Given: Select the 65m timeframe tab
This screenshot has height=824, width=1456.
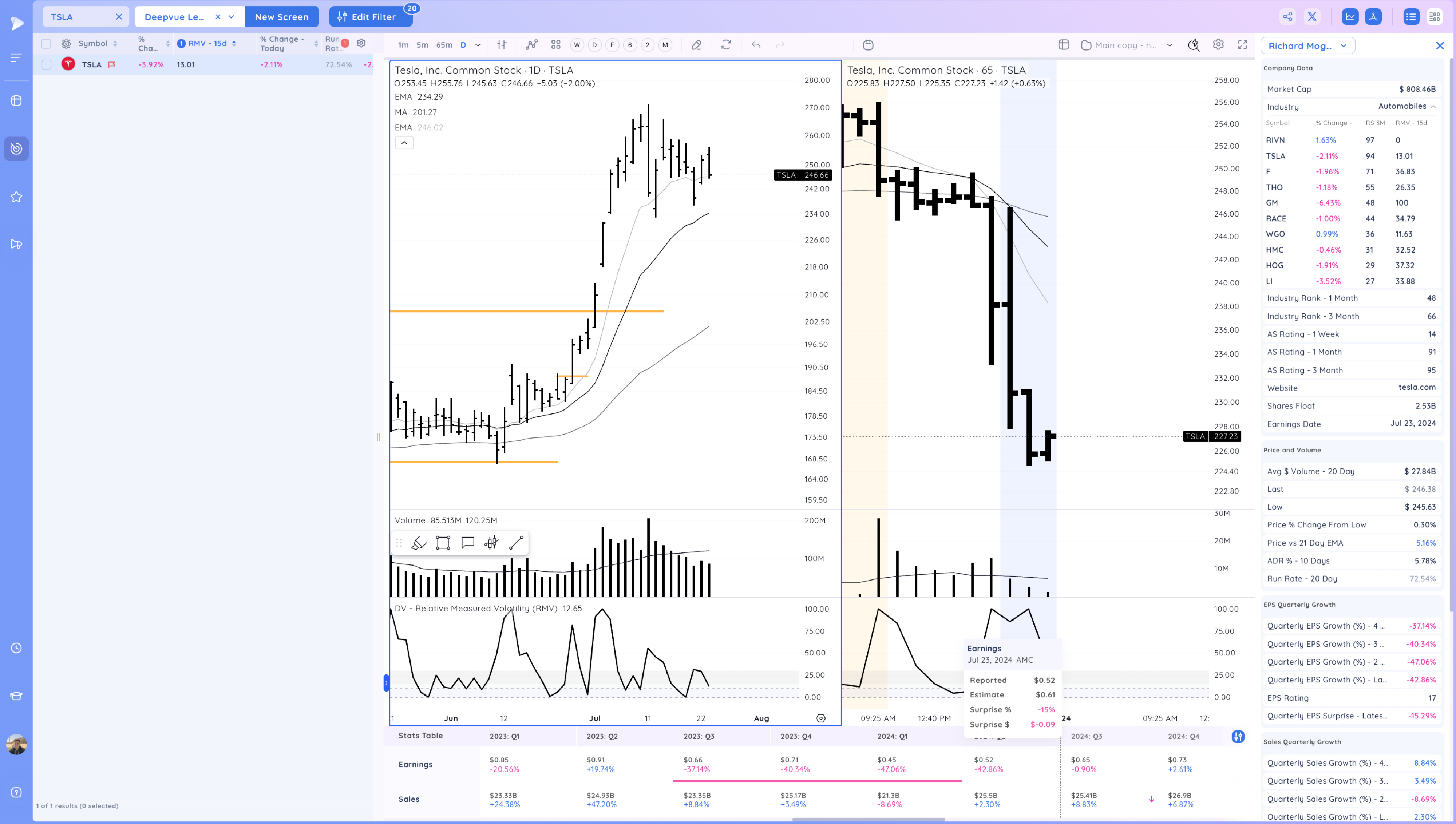Looking at the screenshot, I should (444, 45).
